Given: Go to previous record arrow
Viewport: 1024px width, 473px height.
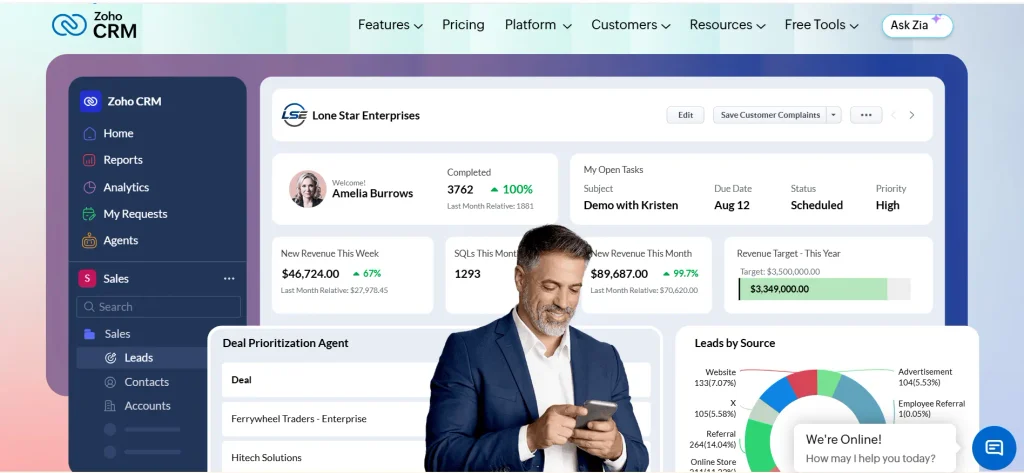Looking at the screenshot, I should click(893, 115).
